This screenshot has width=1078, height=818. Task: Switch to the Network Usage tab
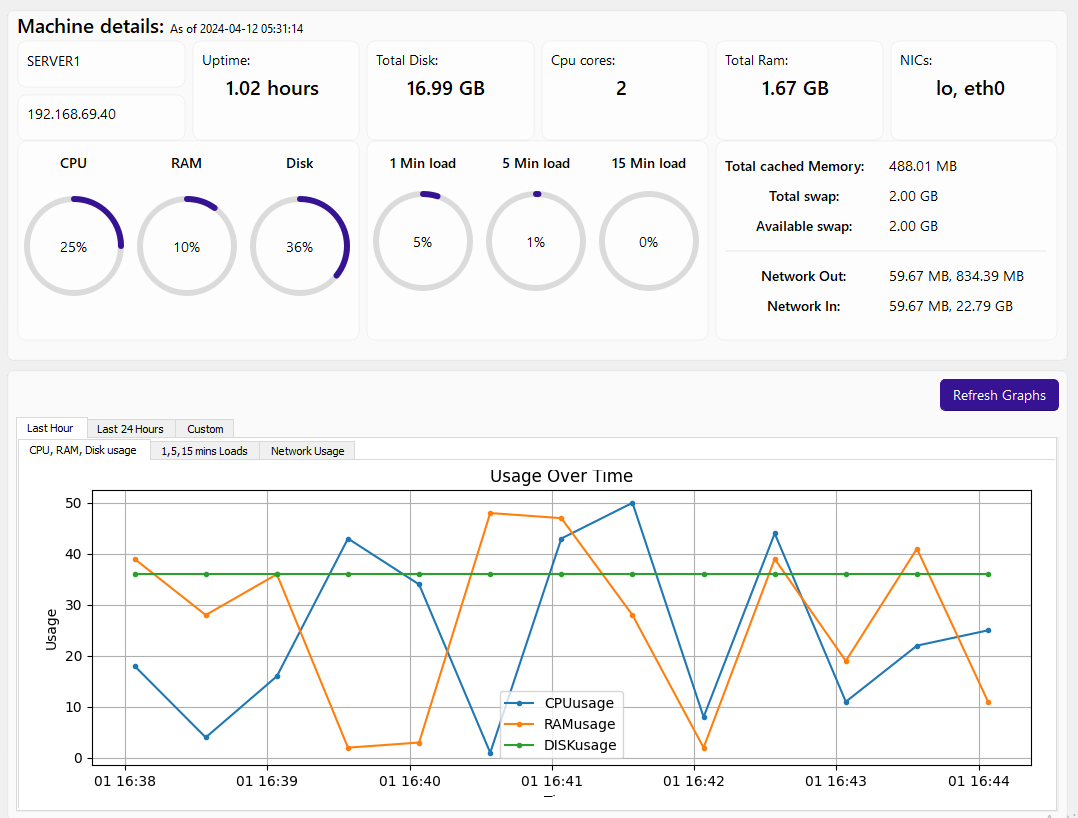pyautogui.click(x=307, y=451)
